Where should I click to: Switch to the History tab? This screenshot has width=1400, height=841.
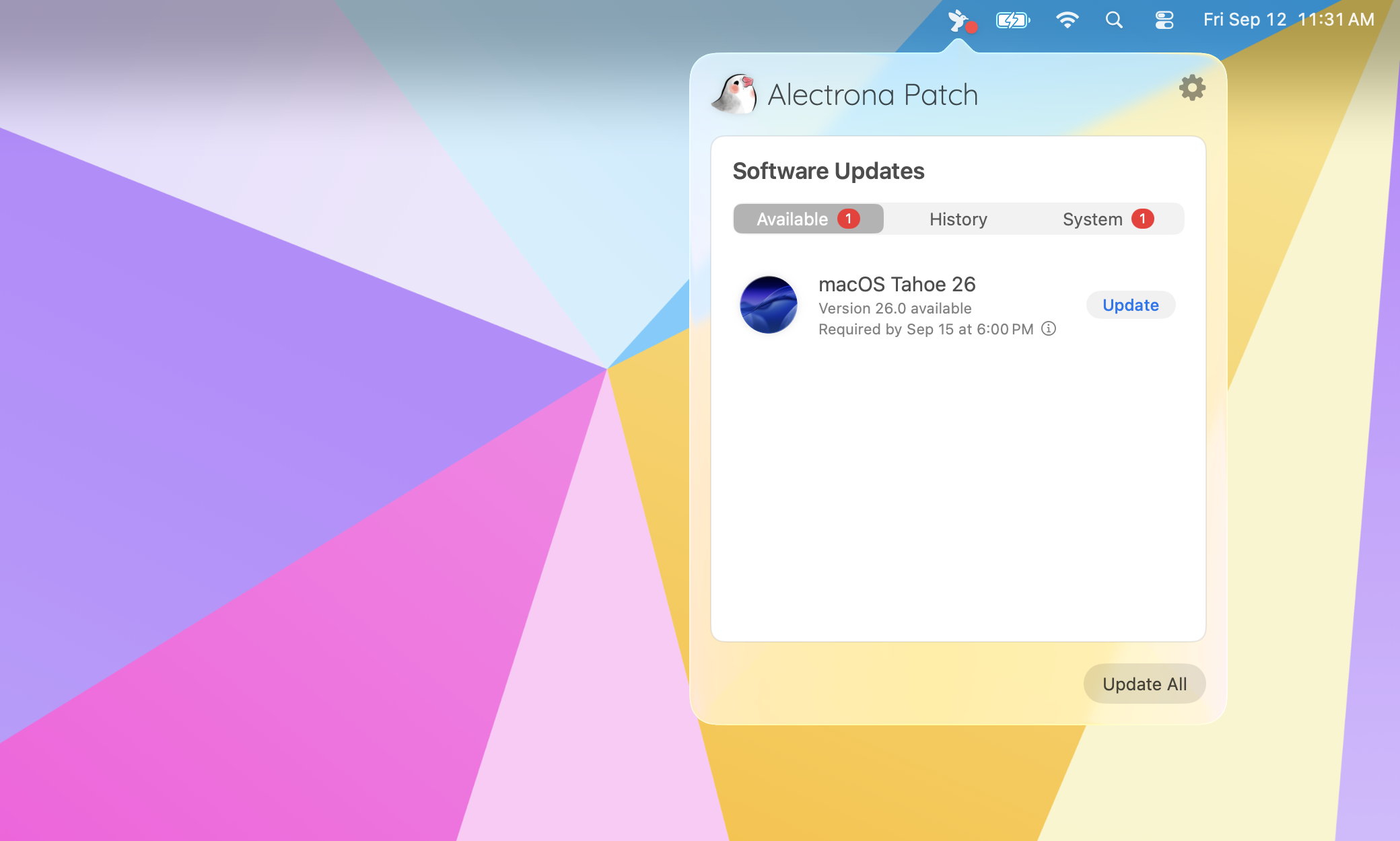[958, 219]
